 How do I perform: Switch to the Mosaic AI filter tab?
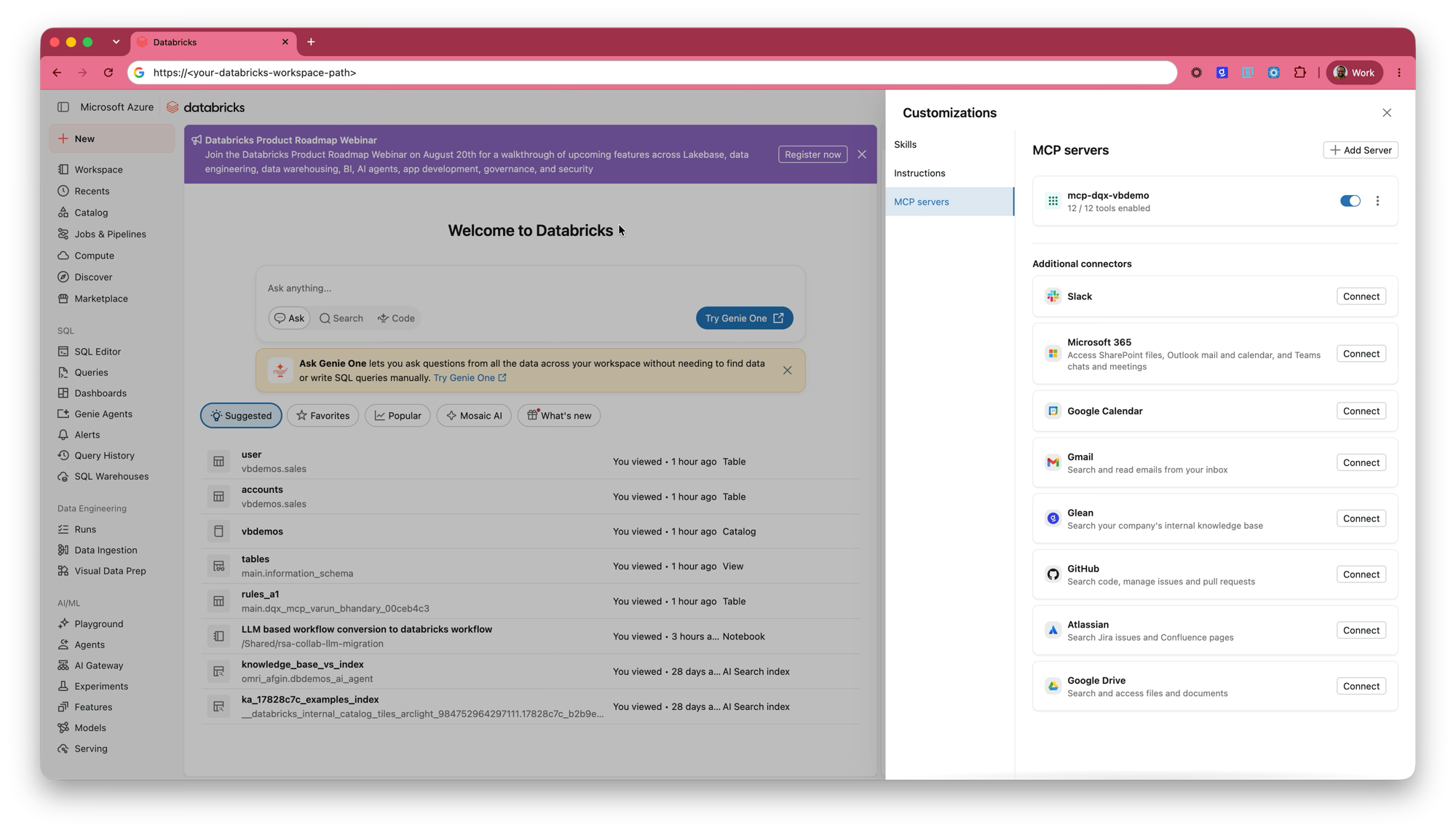click(x=474, y=416)
